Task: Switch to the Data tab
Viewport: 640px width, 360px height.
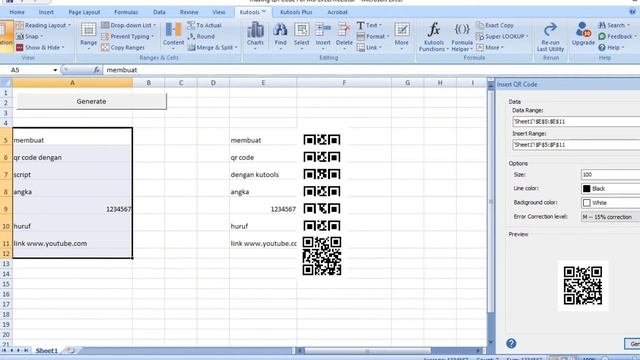Action: (x=159, y=12)
